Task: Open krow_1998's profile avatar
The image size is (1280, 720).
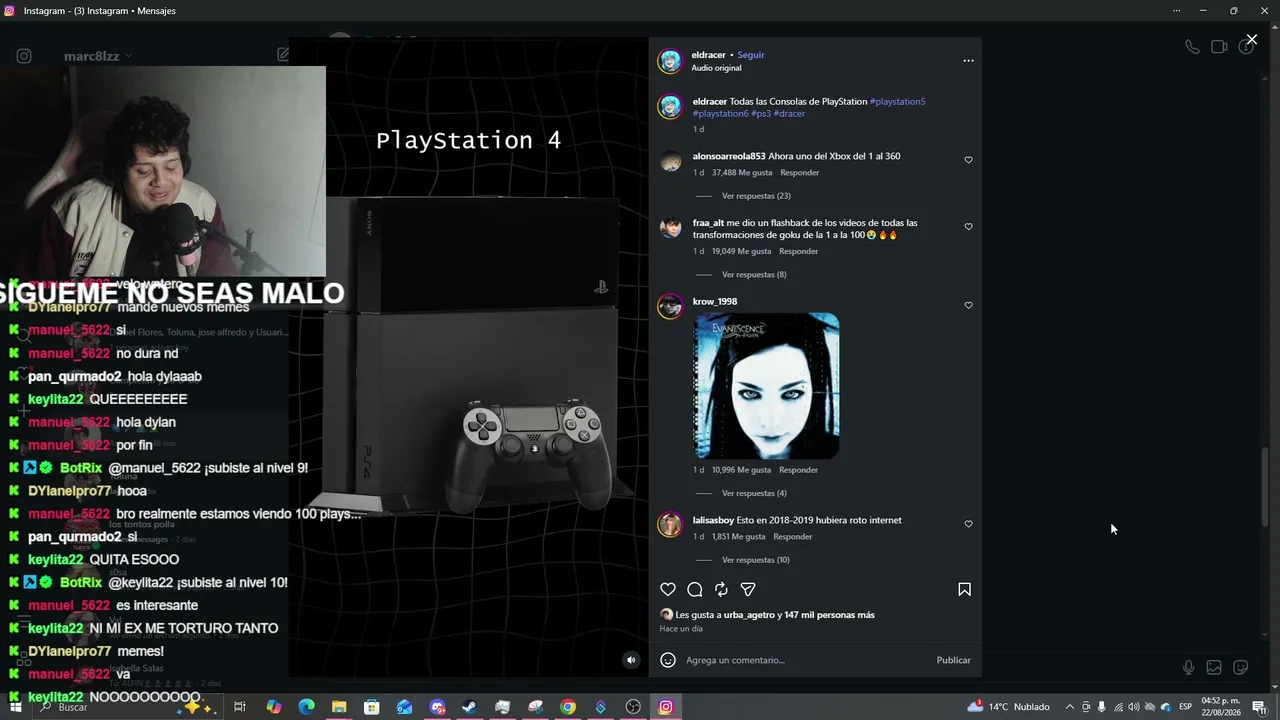Action: point(670,306)
